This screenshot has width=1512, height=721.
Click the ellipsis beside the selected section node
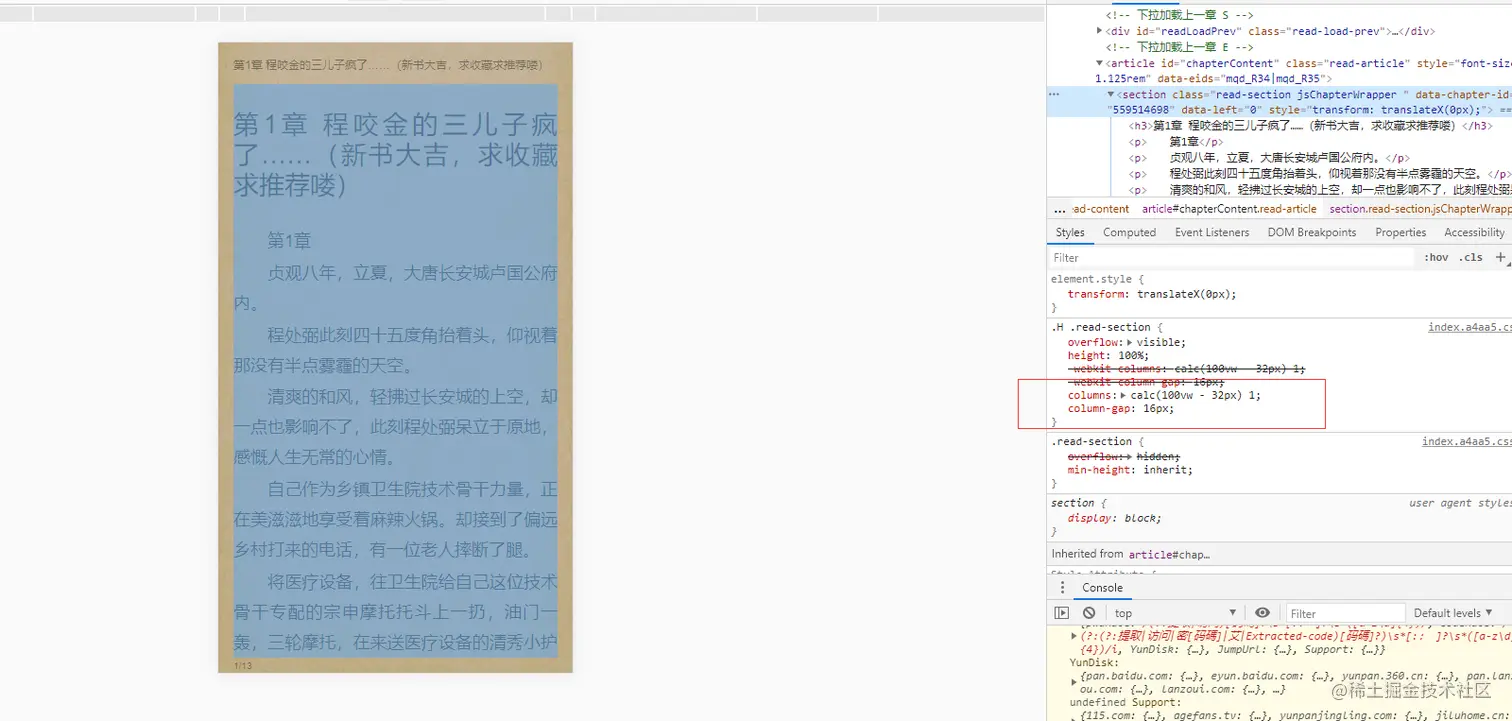pyautogui.click(x=1054, y=94)
